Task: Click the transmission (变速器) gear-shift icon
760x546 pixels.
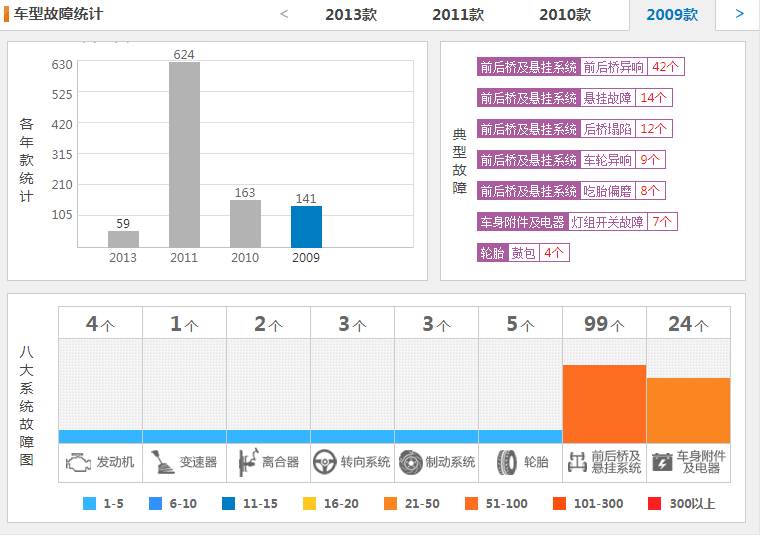Action: point(162,462)
